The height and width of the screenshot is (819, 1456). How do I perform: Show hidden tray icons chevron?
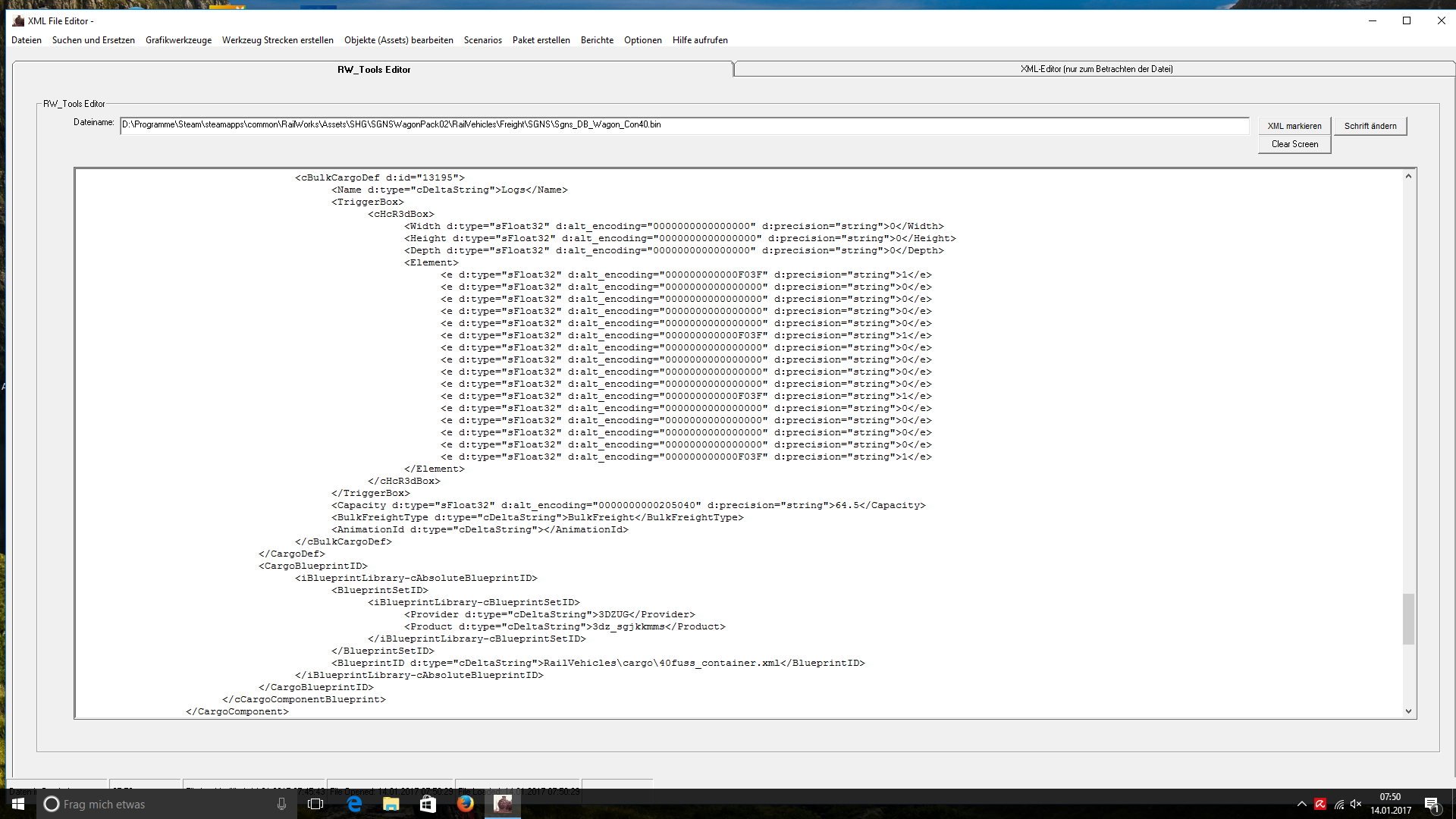tap(1302, 804)
